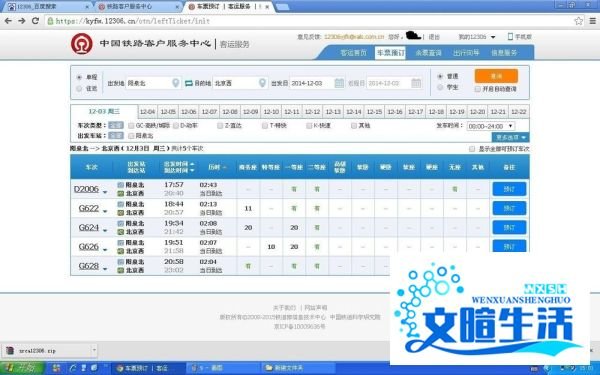Image resolution: width=600 pixels, height=375 pixels.
Task: Open the passenger home nav tab
Action: pos(353,53)
